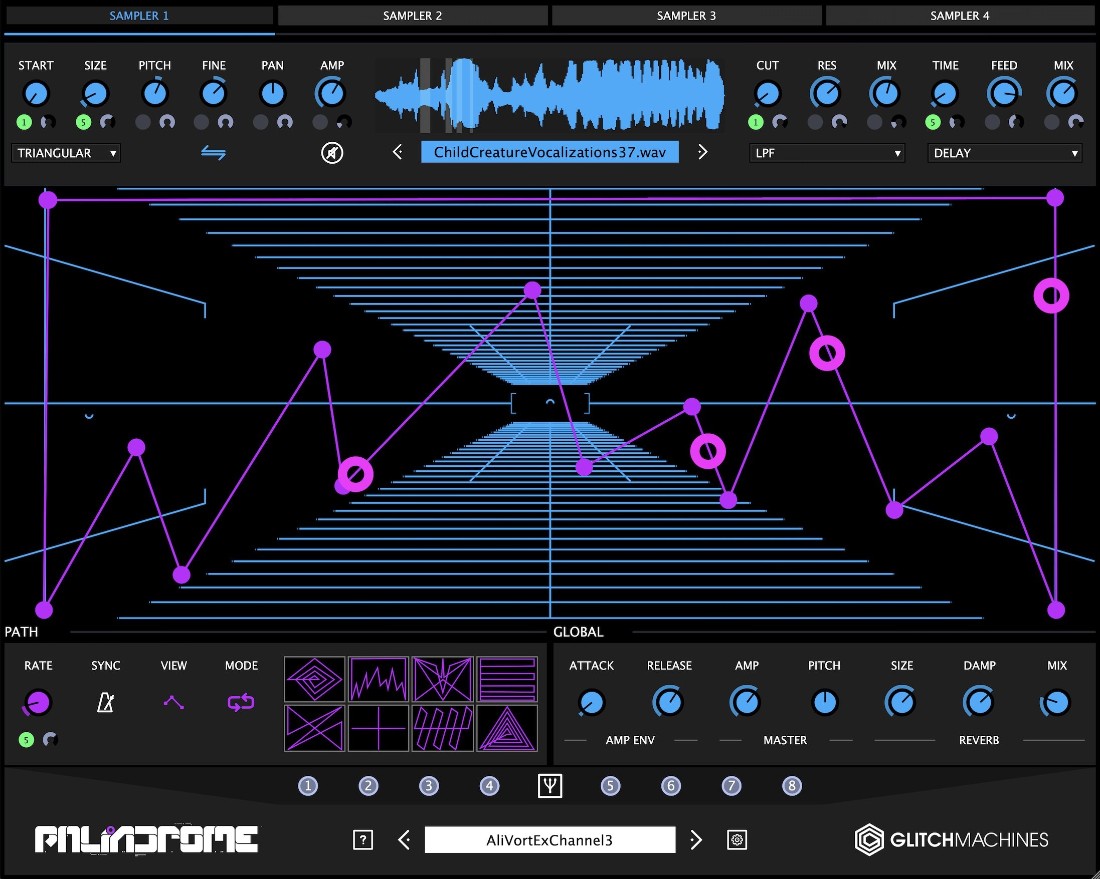Open the TRIANGULAR window shape dropdown
Viewport: 1100px width, 879px height.
[66, 153]
